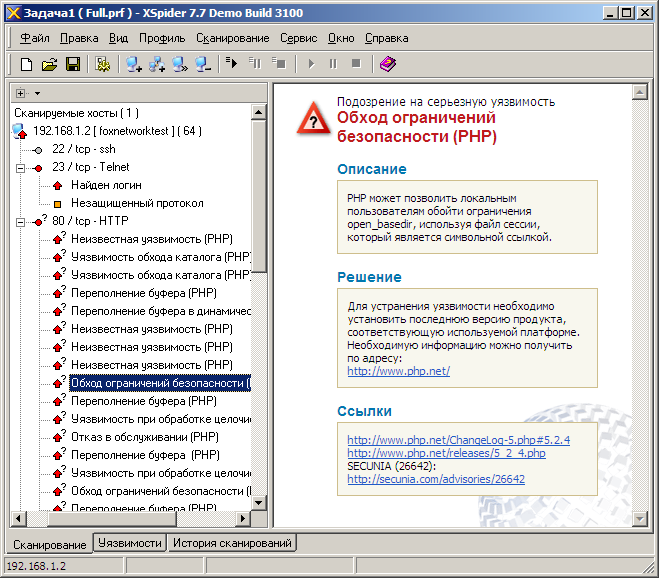Save the task with the floppy disk icon
Viewport: 659px width, 578px height.
73,64
